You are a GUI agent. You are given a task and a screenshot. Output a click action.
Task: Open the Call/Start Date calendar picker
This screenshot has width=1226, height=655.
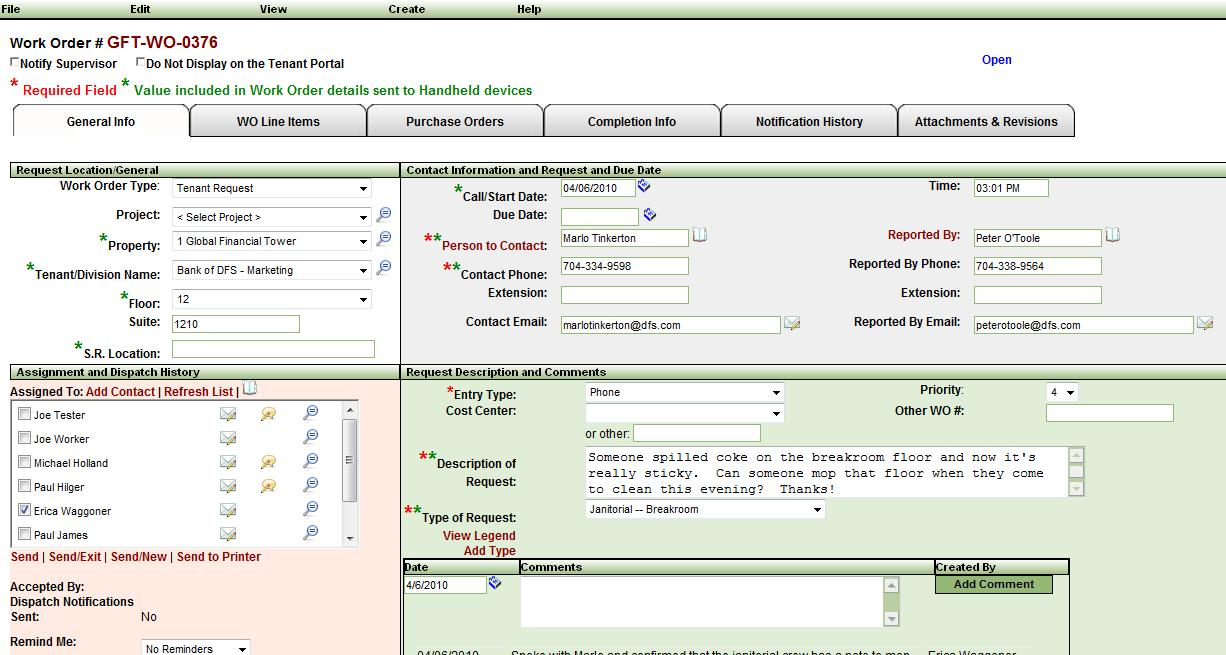(x=644, y=186)
